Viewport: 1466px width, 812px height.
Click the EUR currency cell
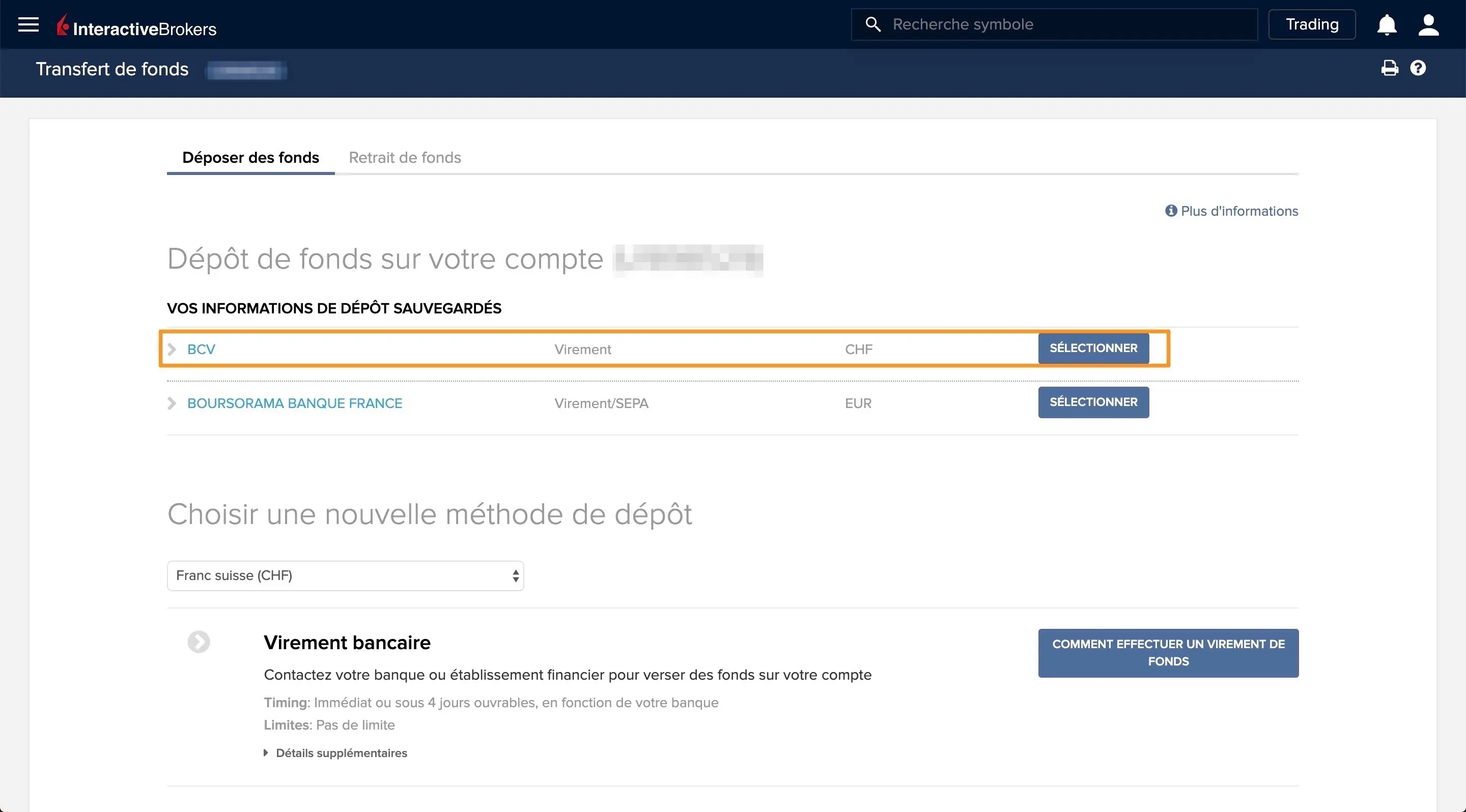click(858, 403)
